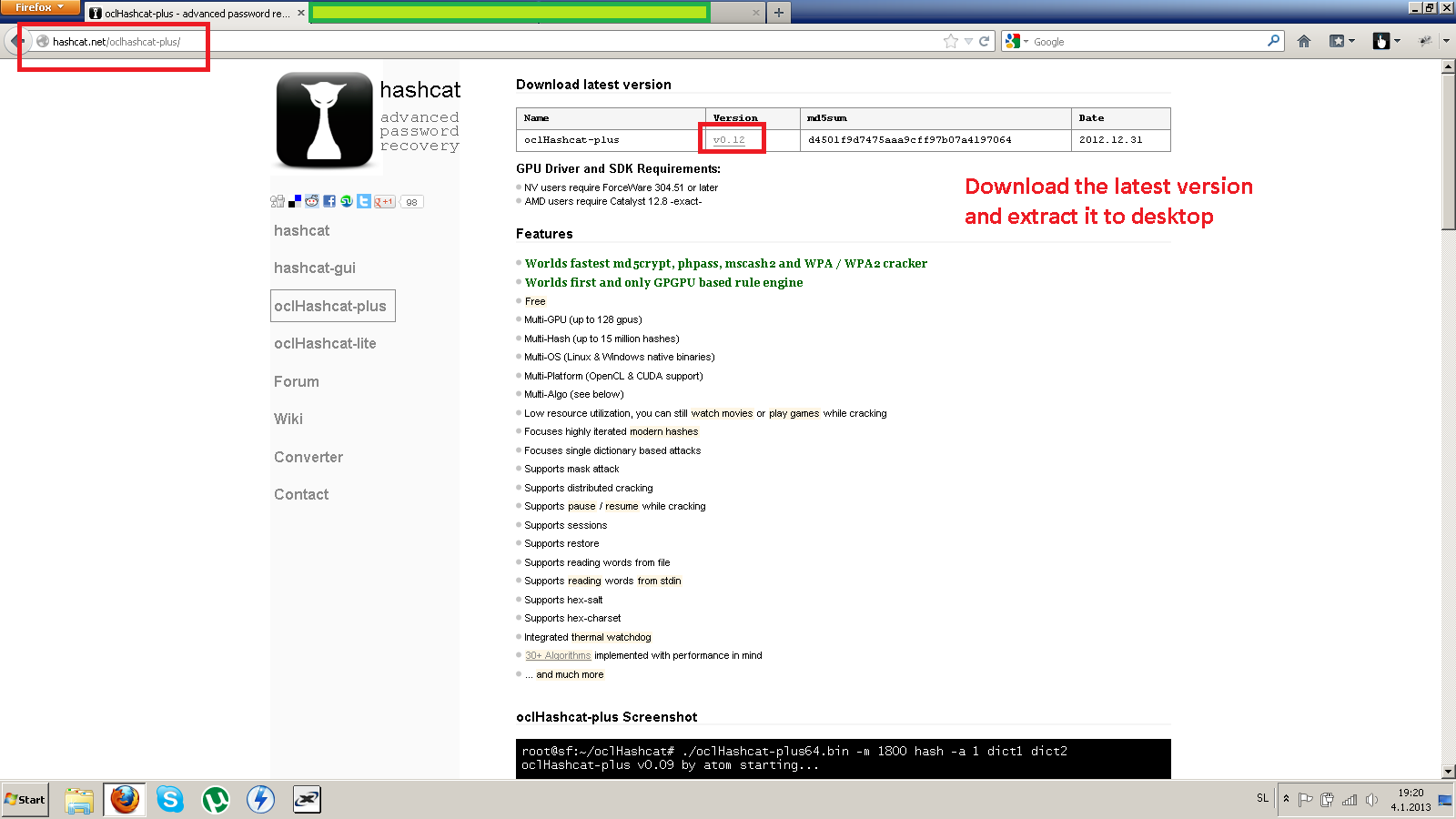This screenshot has height=819, width=1456.
Task: Open Skype from the taskbar
Action: tap(170, 800)
